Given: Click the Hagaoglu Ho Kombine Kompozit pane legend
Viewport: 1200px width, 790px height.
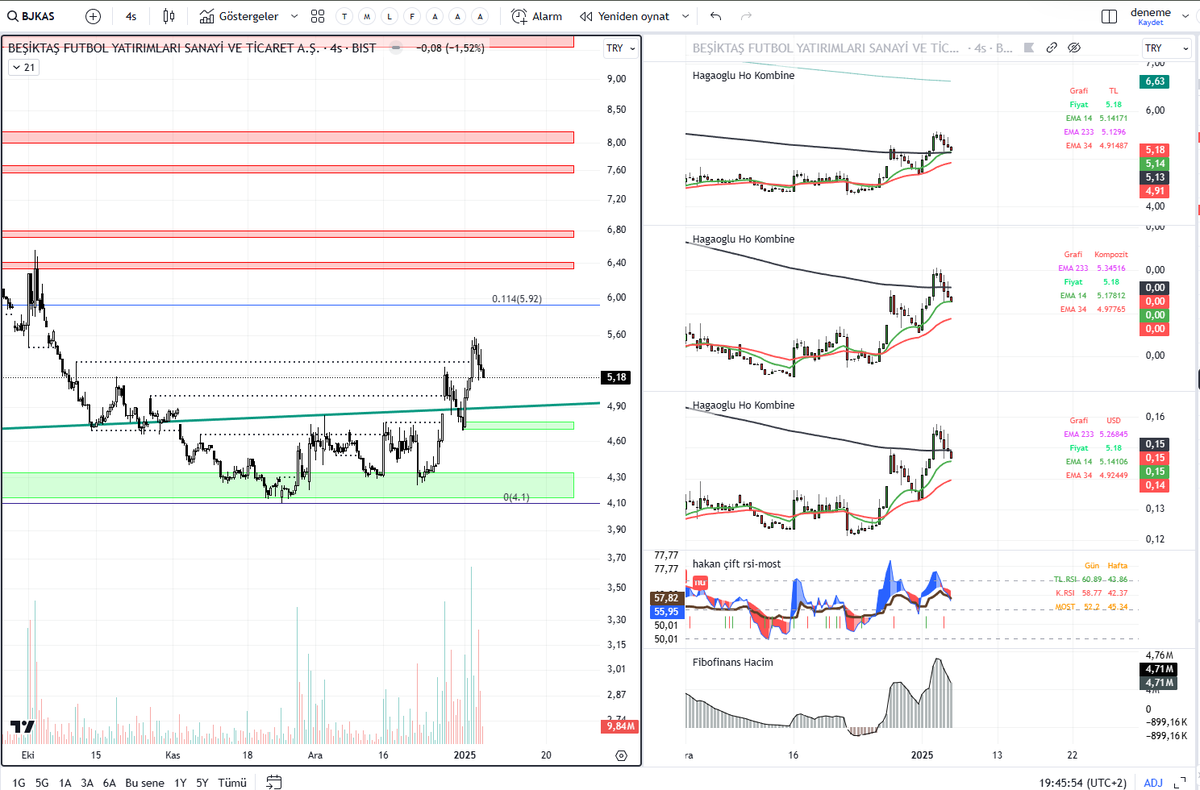Looking at the screenshot, I should pyautogui.click(x=743, y=239).
